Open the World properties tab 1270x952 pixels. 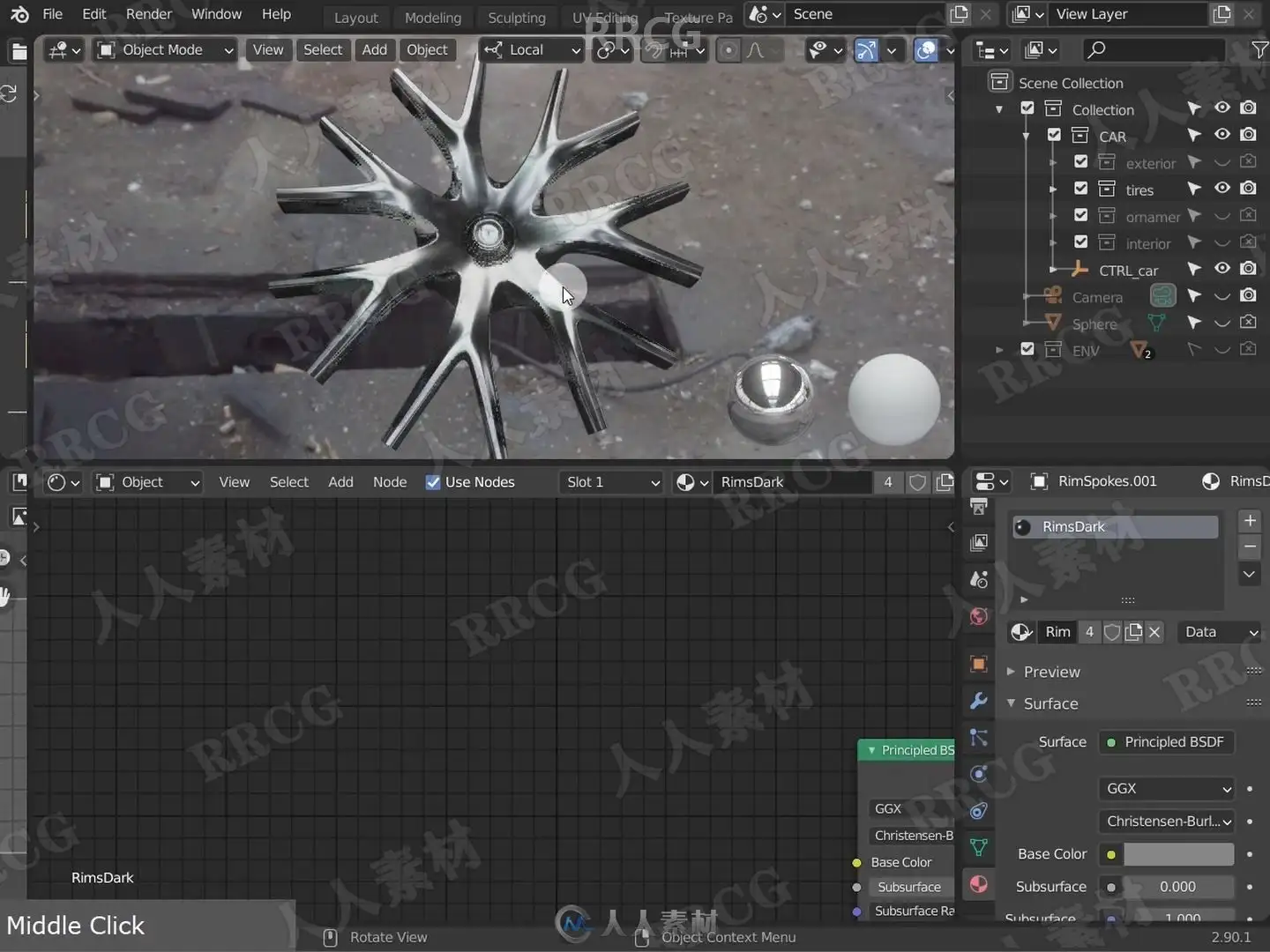[979, 616]
